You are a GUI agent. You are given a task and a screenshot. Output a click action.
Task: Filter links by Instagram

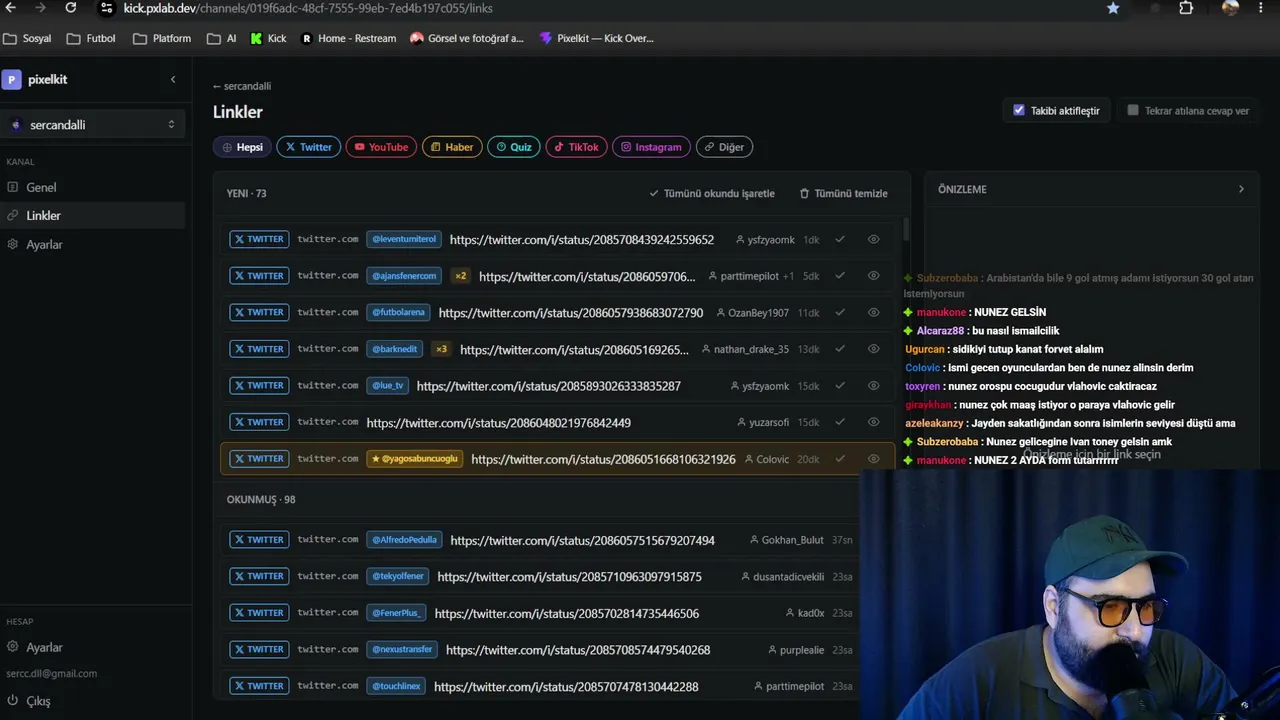[x=651, y=147]
